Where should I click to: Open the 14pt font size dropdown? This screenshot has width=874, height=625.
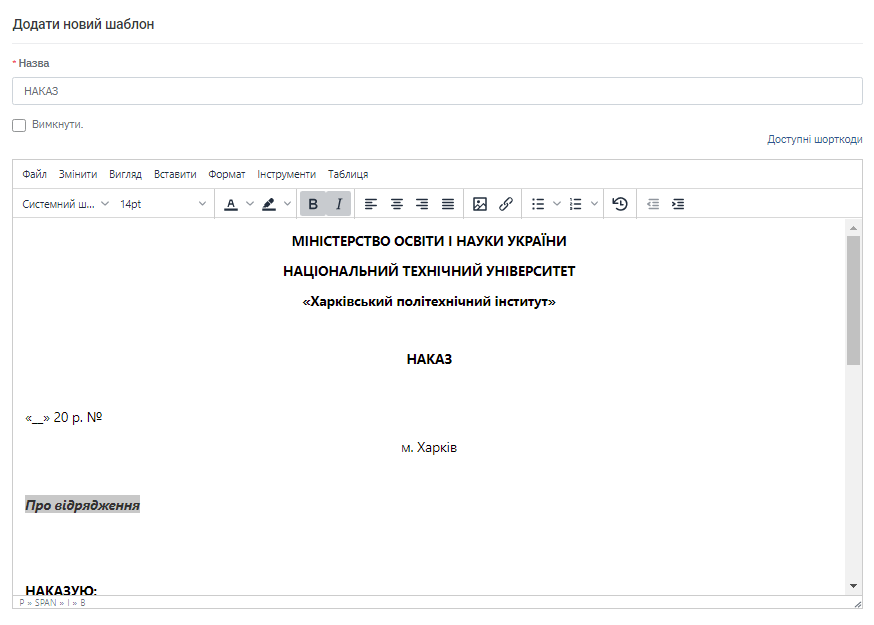163,204
